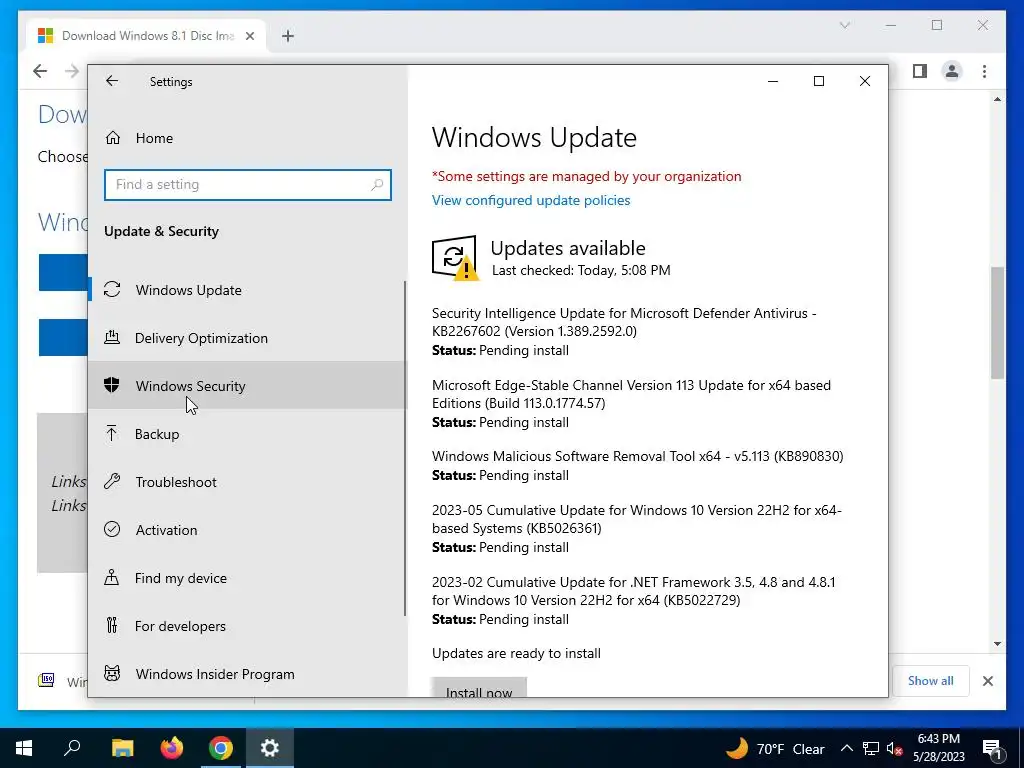The width and height of the screenshot is (1024, 768).
Task: Open the notification center icon
Action: (991, 749)
